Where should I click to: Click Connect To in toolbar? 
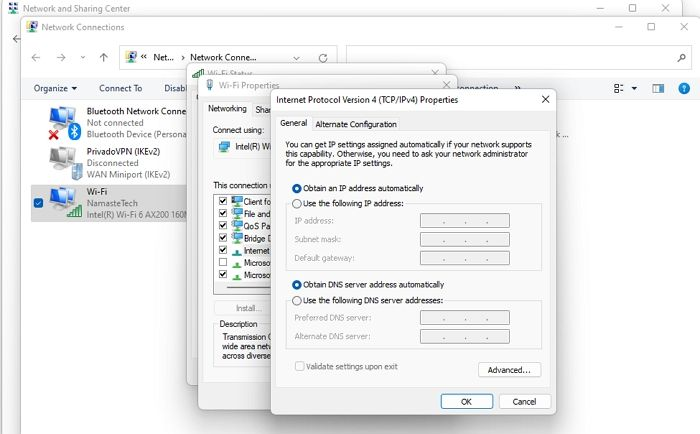[121, 88]
